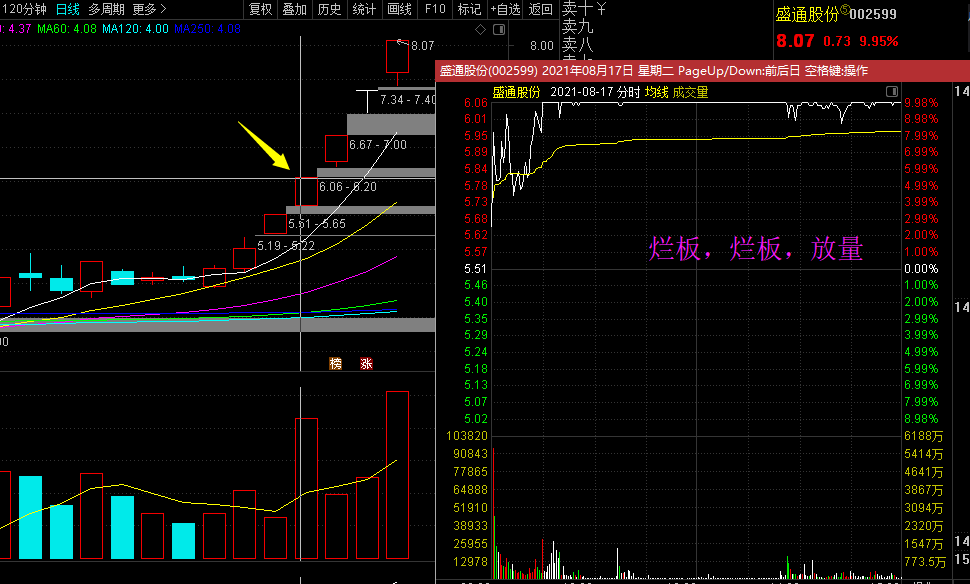
Task: Open the 复权 adjustment menu
Action: point(260,9)
